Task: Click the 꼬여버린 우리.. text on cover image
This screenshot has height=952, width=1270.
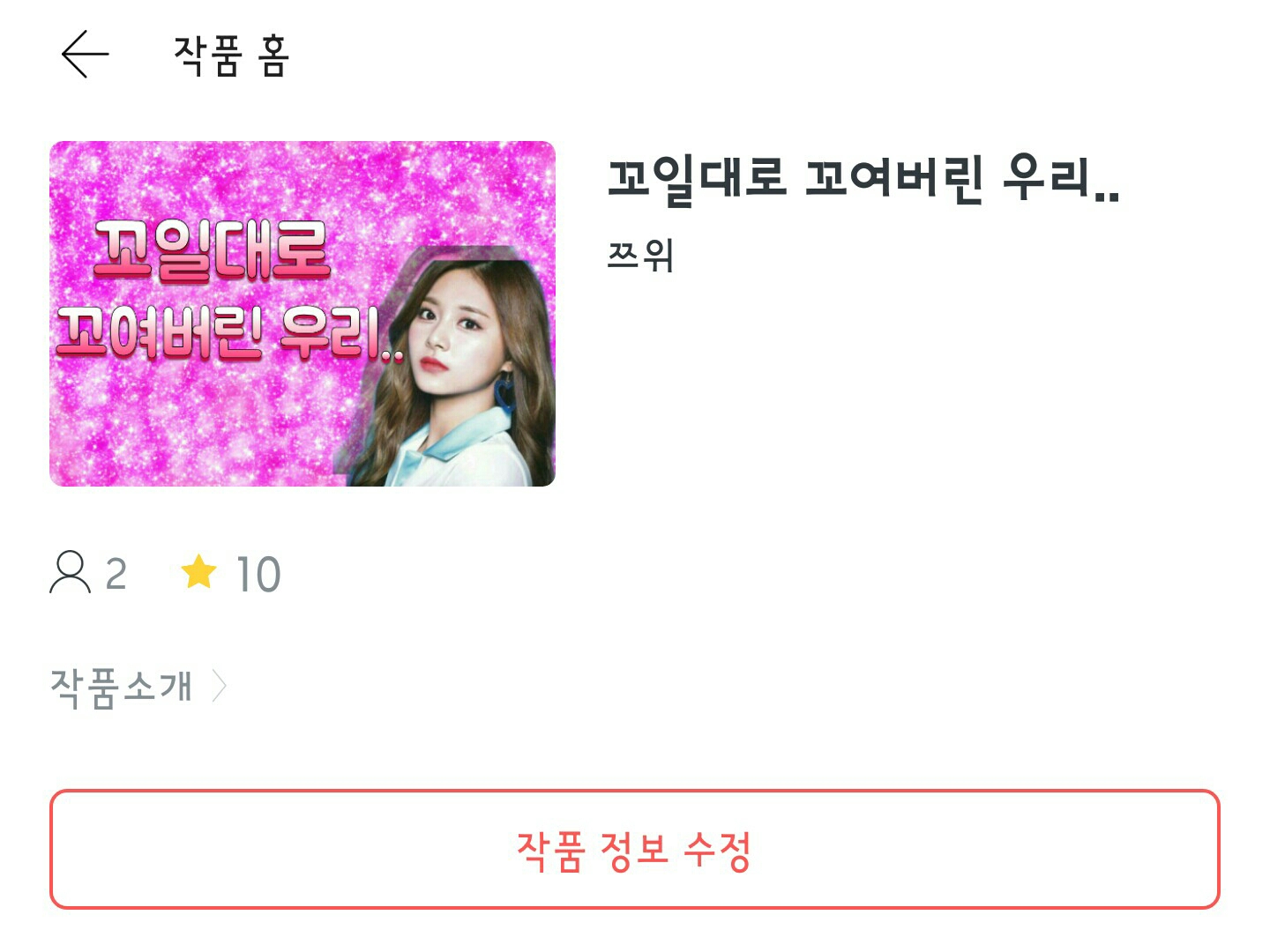Action: 229,333
